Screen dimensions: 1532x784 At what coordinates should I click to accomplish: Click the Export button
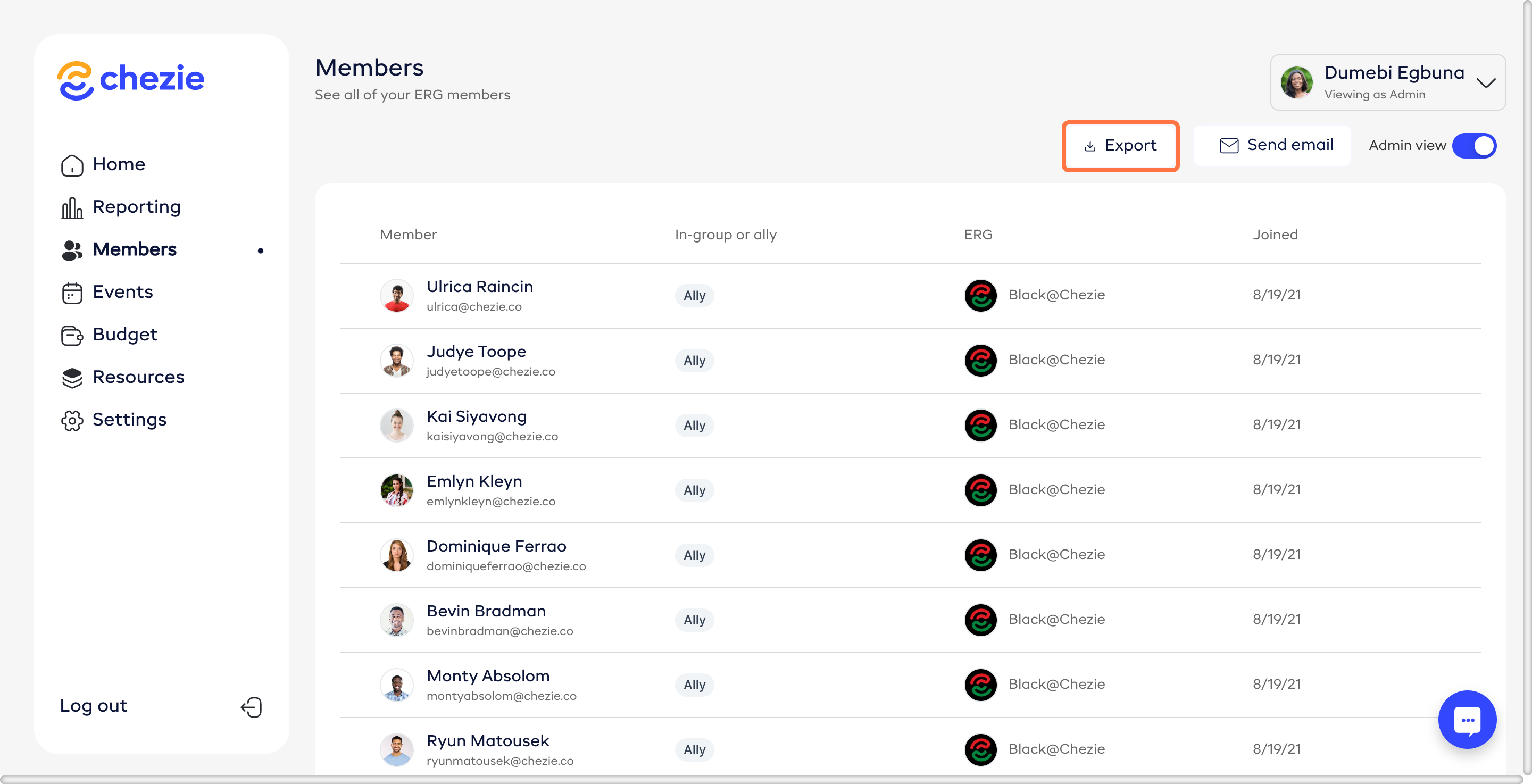1120,146
